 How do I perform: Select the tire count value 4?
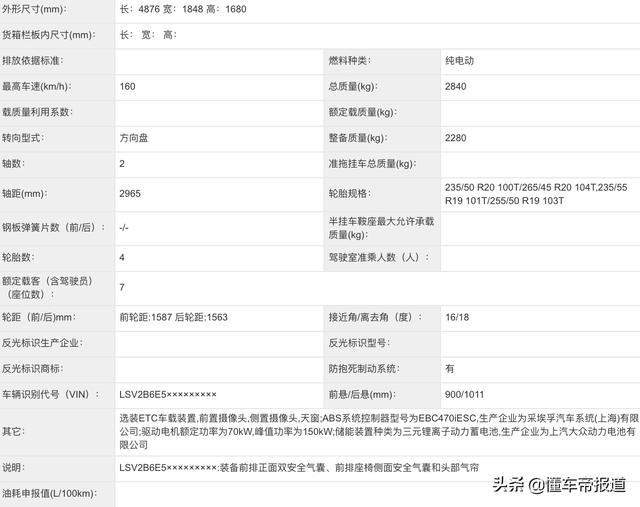click(122, 257)
